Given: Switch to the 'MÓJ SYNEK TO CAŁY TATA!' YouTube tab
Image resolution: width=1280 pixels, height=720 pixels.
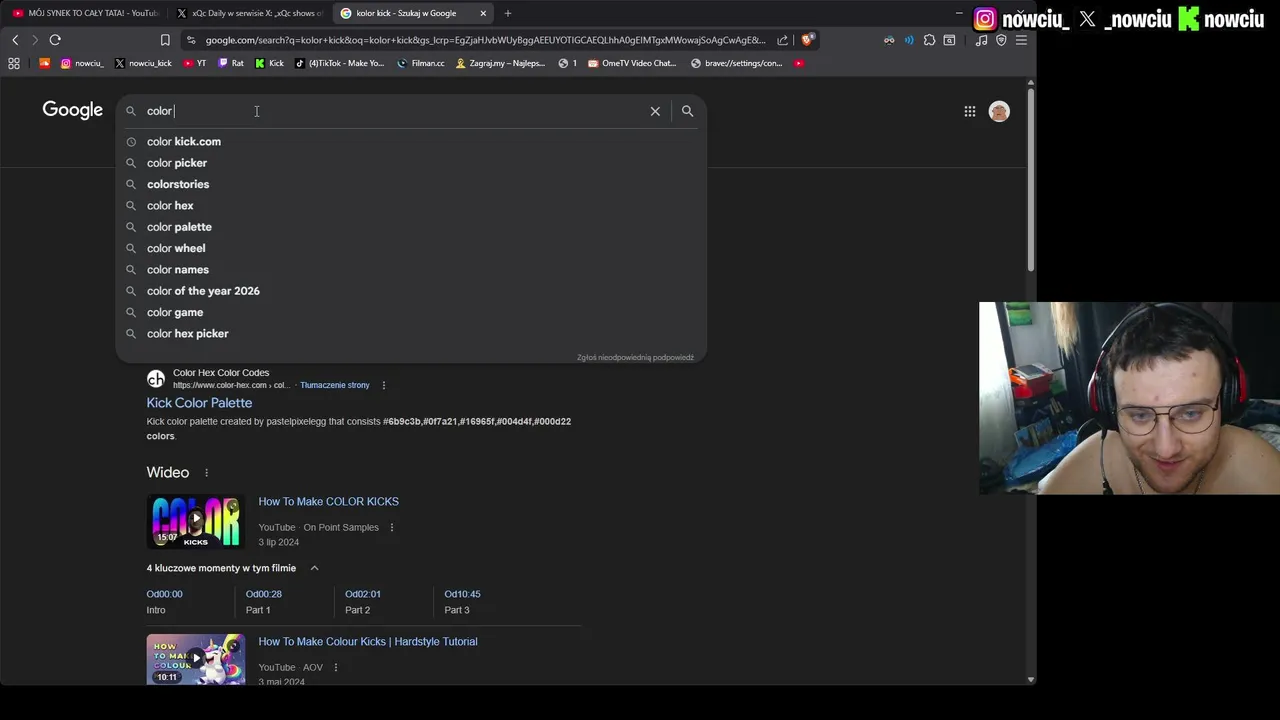Looking at the screenshot, I should coord(84,13).
